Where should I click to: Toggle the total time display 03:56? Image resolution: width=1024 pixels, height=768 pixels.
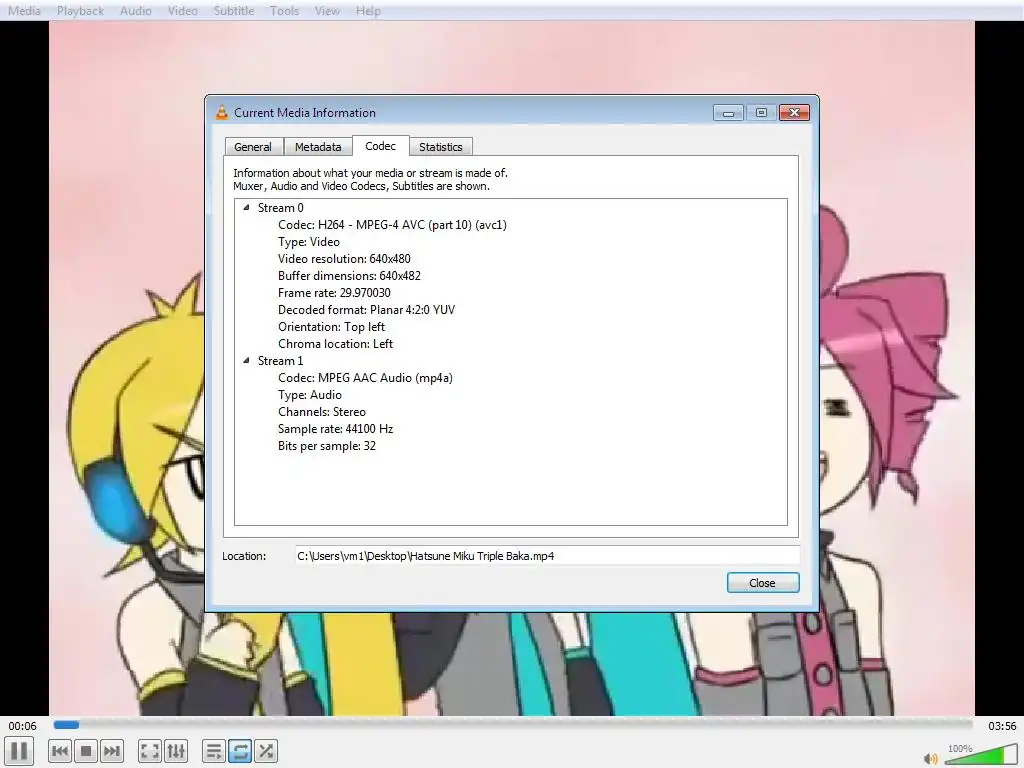coord(1002,726)
